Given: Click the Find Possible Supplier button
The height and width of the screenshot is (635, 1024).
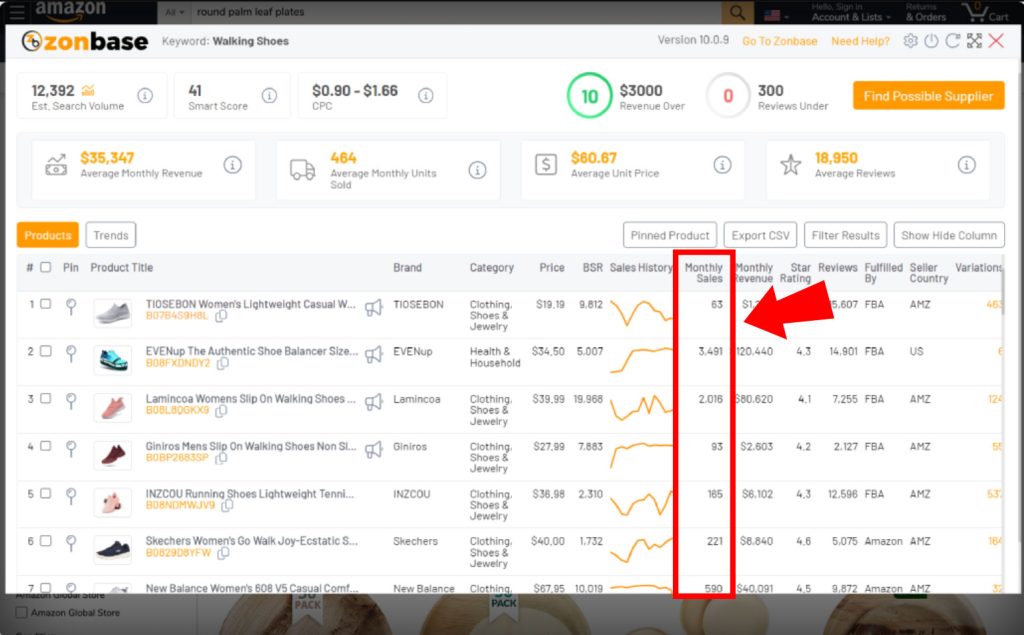Looking at the screenshot, I should 928,96.
